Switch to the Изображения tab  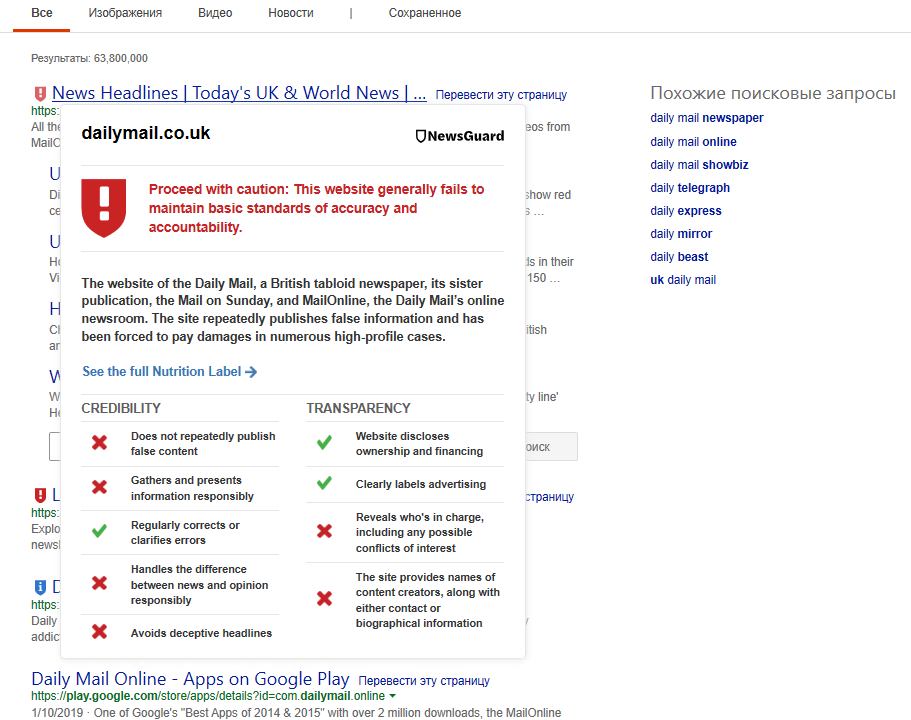[125, 13]
